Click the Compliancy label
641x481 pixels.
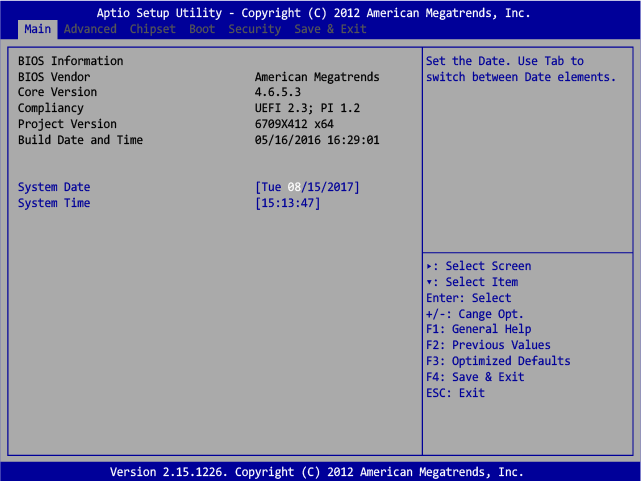[x=51, y=108]
